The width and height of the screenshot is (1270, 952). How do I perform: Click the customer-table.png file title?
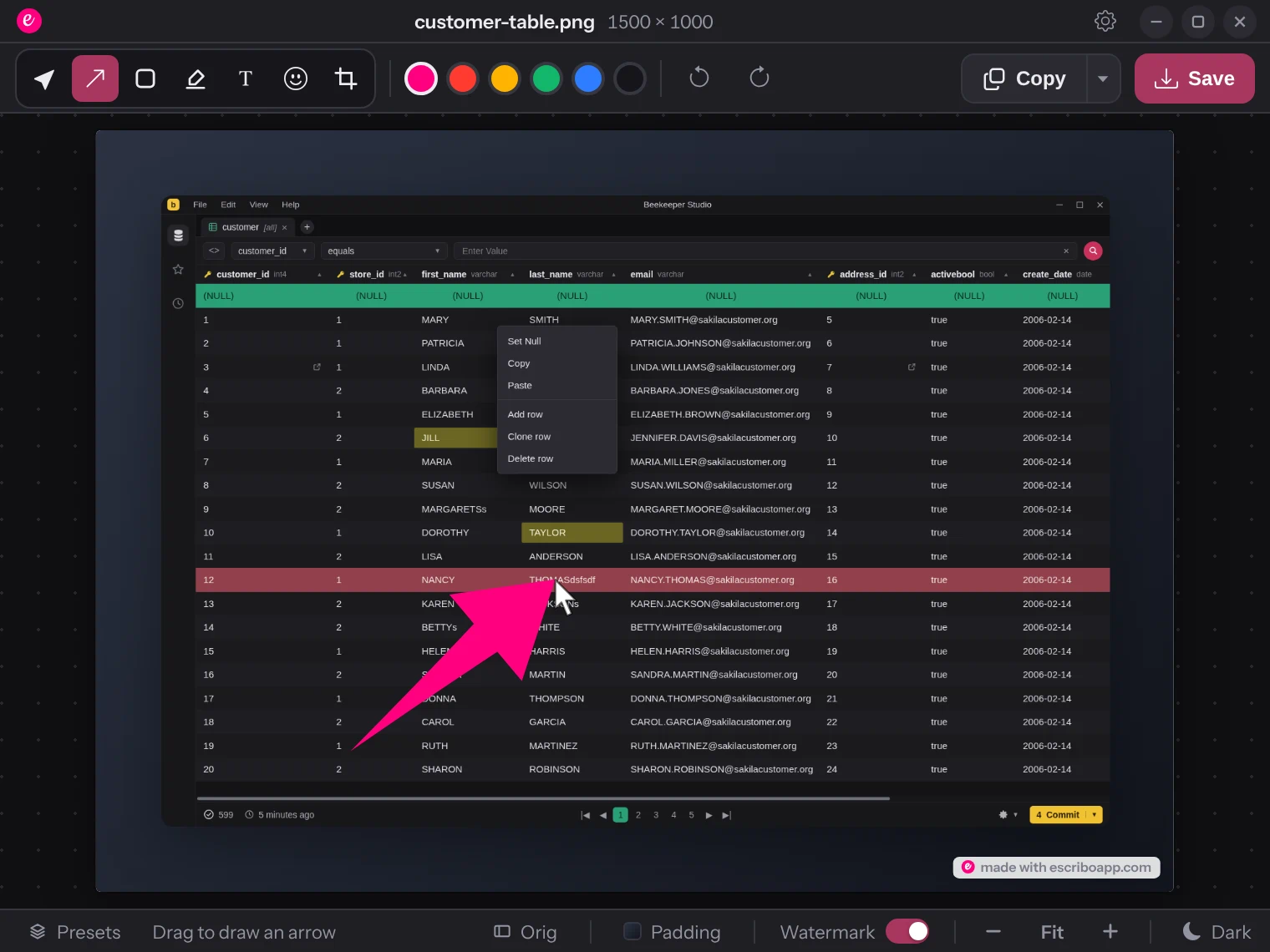505,22
